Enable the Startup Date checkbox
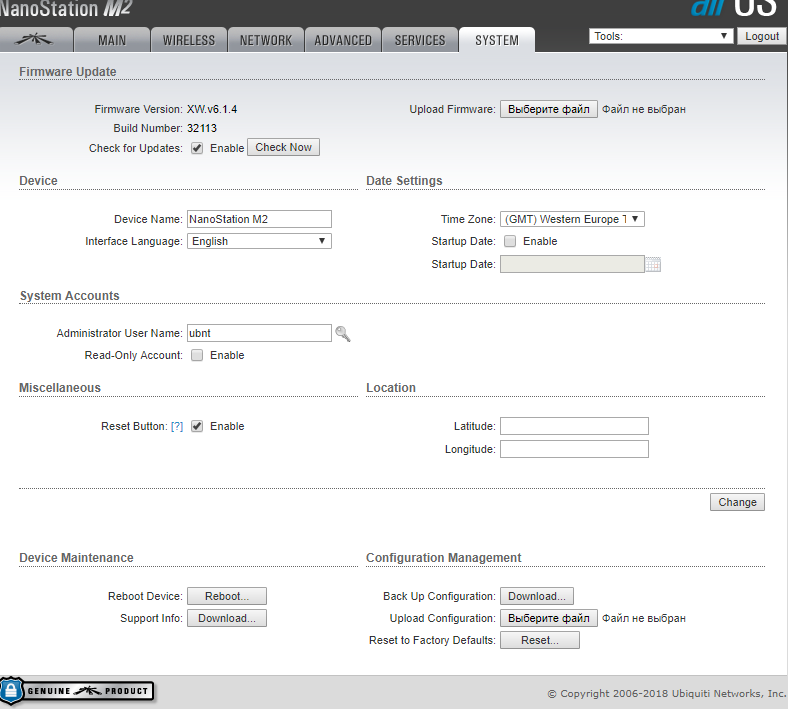 coord(510,241)
